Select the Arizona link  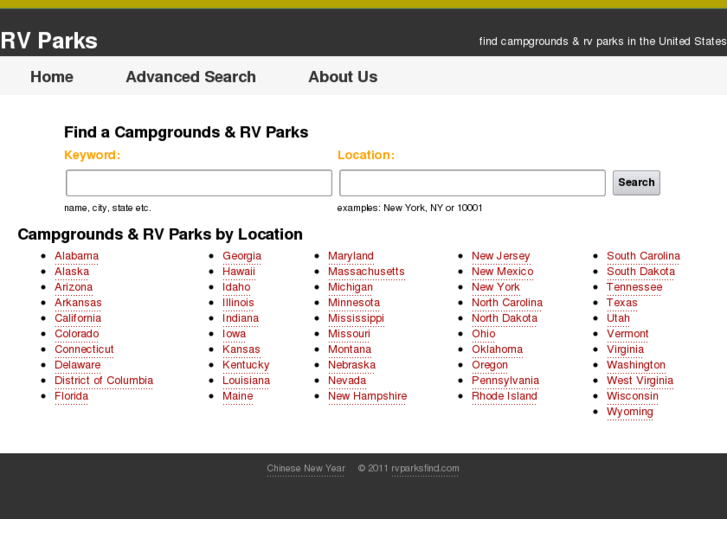coord(74,287)
